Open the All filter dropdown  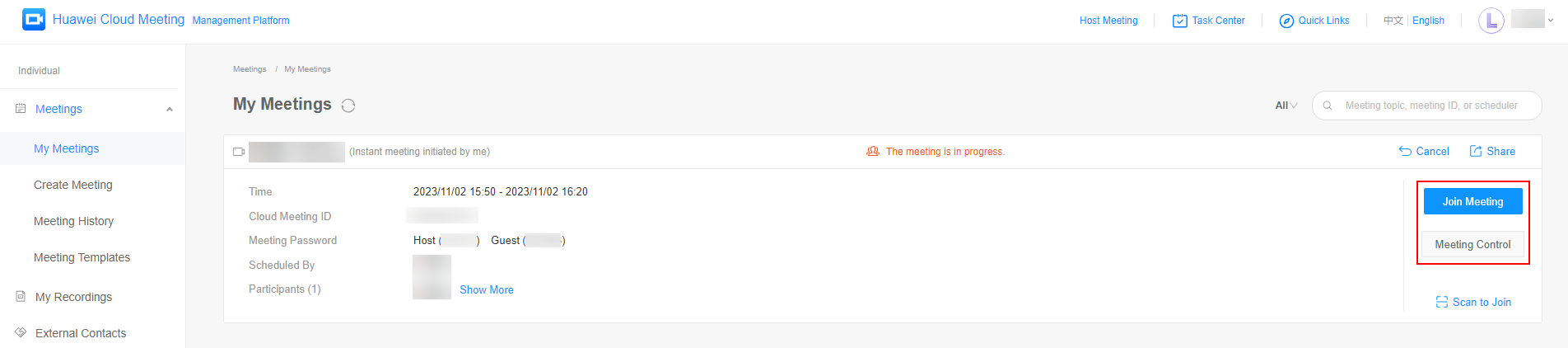click(x=1286, y=106)
